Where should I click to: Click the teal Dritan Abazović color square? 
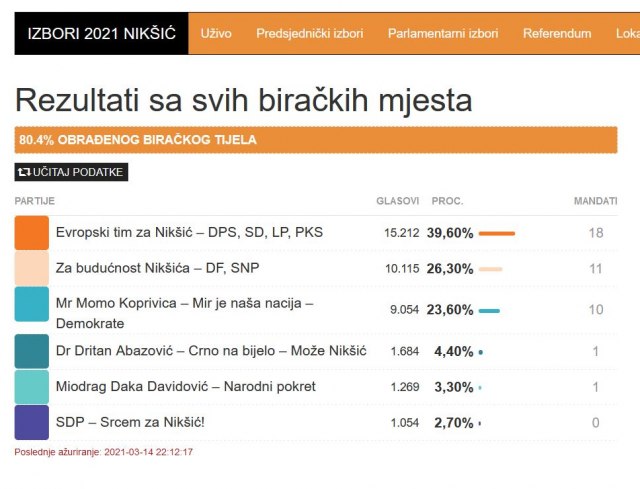[31, 351]
